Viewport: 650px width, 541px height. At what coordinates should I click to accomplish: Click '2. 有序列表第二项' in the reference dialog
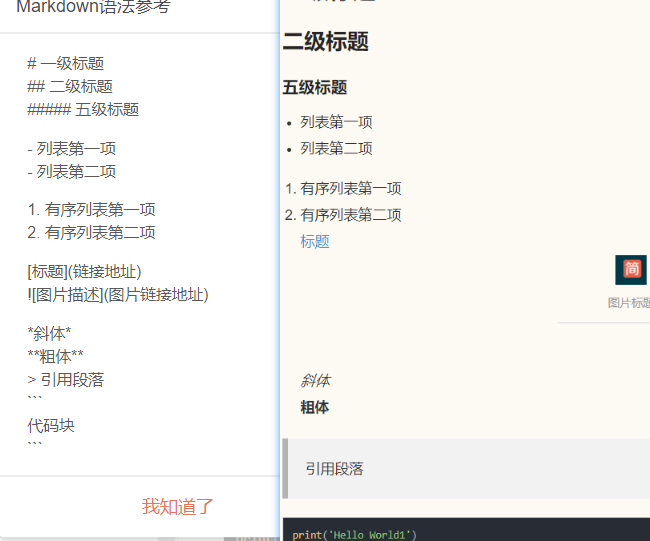click(x=91, y=233)
